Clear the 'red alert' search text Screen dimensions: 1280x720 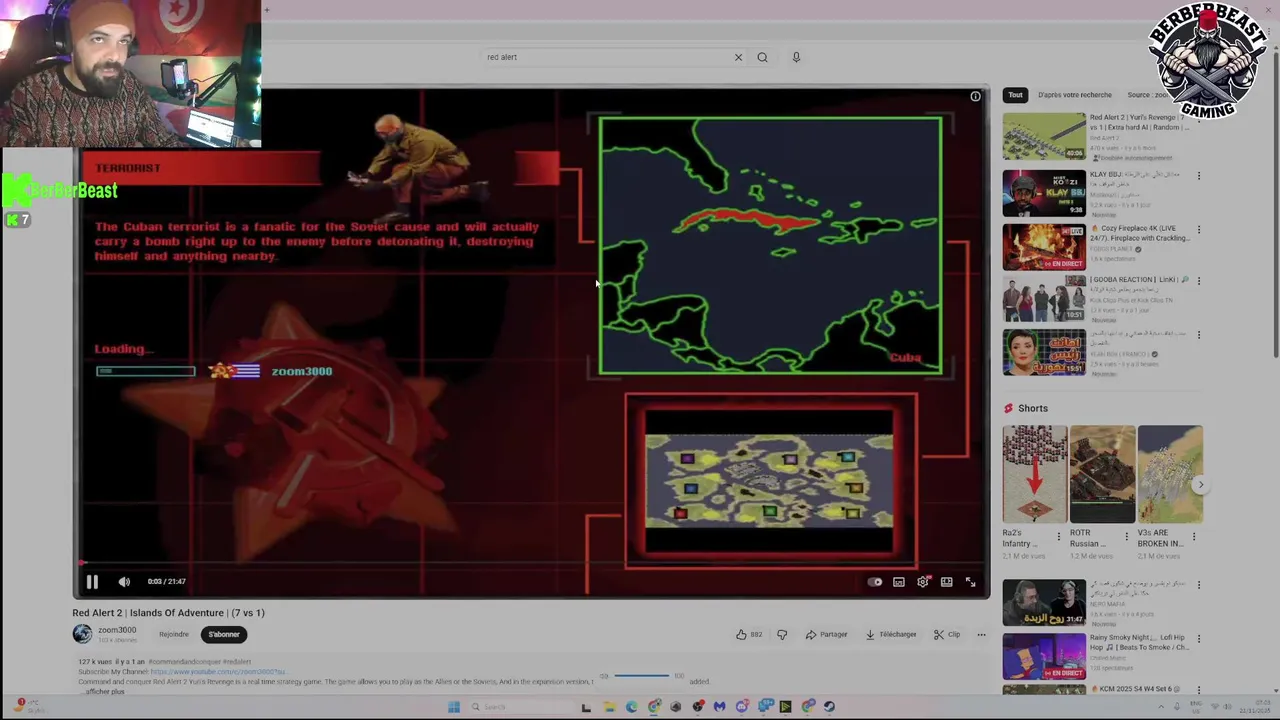coord(738,57)
